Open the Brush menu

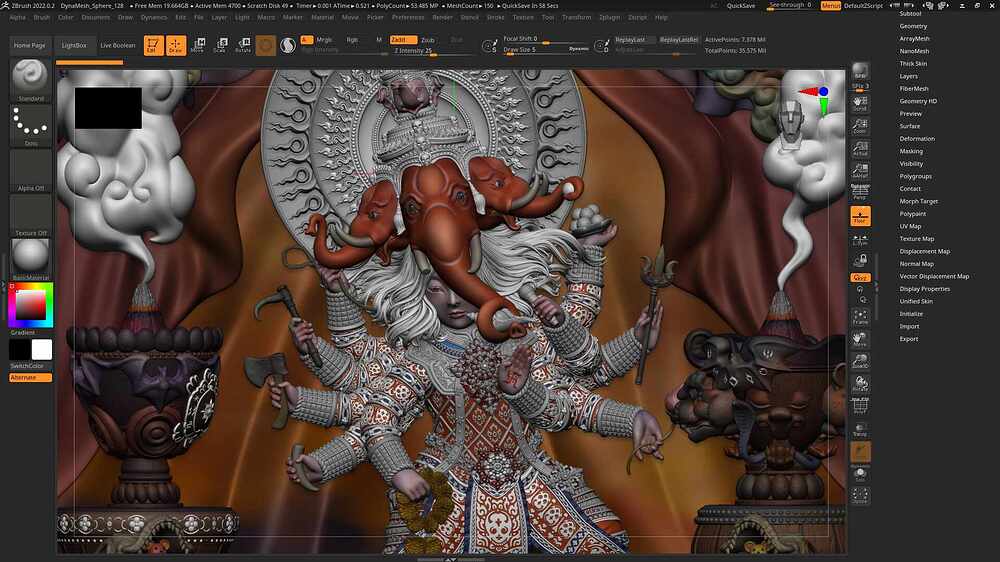tap(41, 17)
